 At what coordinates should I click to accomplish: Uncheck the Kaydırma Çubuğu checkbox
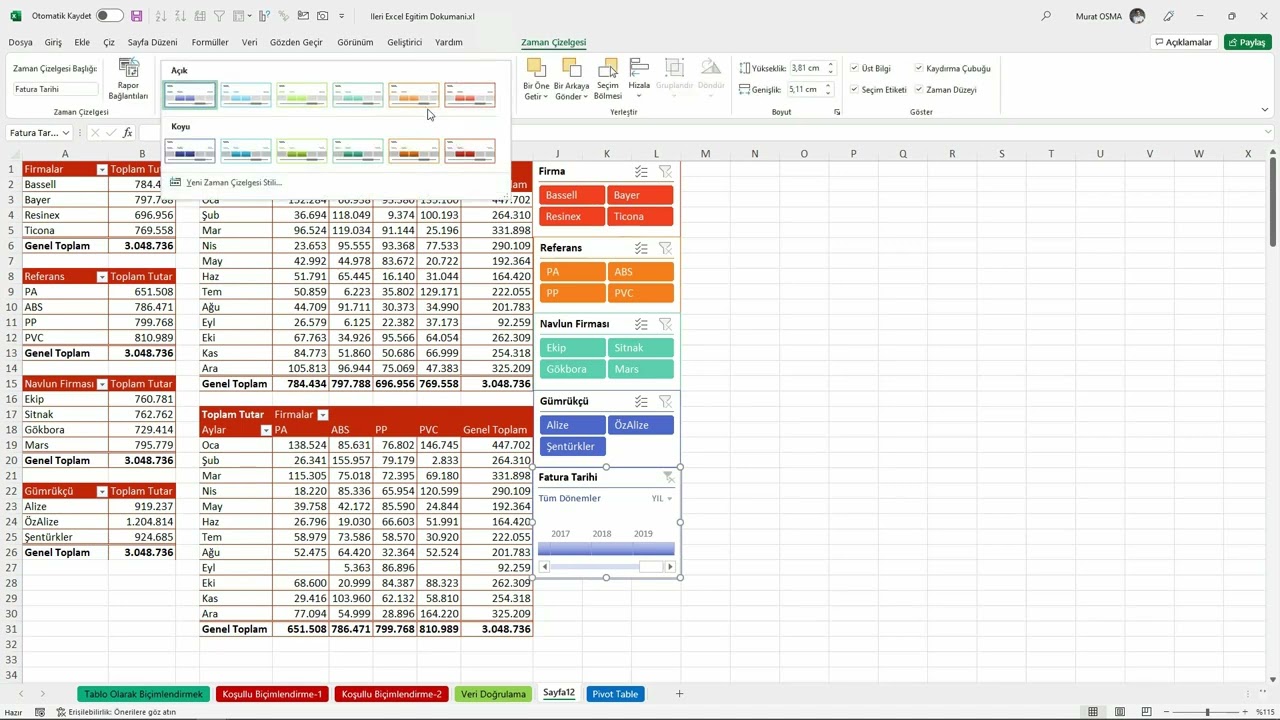pyautogui.click(x=919, y=68)
